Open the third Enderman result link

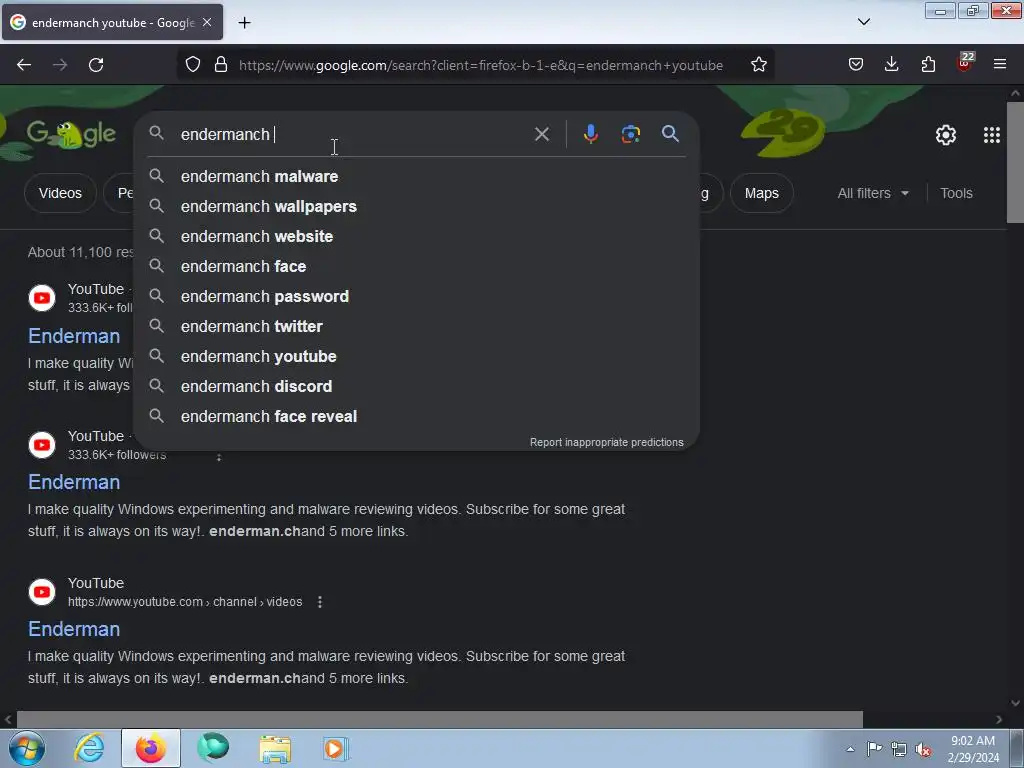74,629
